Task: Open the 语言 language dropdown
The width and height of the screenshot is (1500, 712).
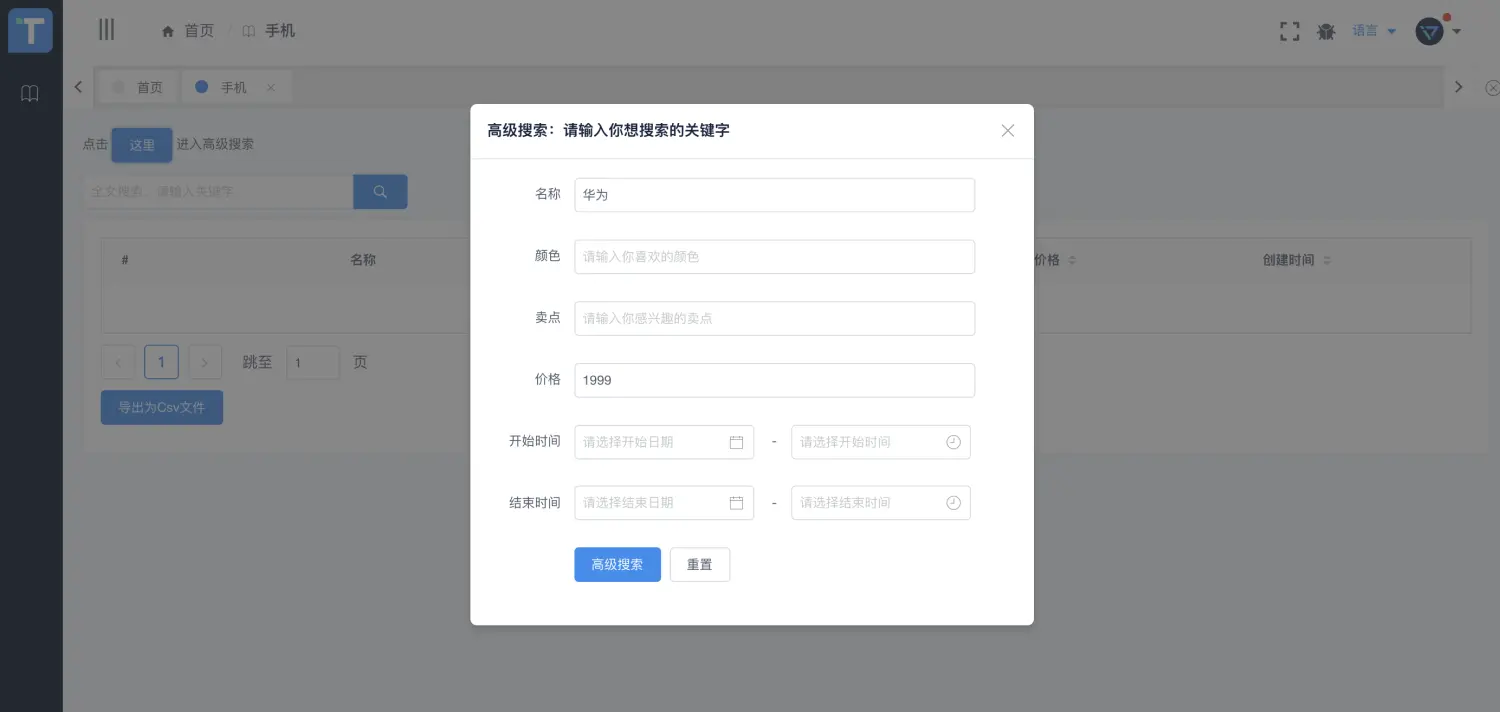Action: (x=1374, y=31)
